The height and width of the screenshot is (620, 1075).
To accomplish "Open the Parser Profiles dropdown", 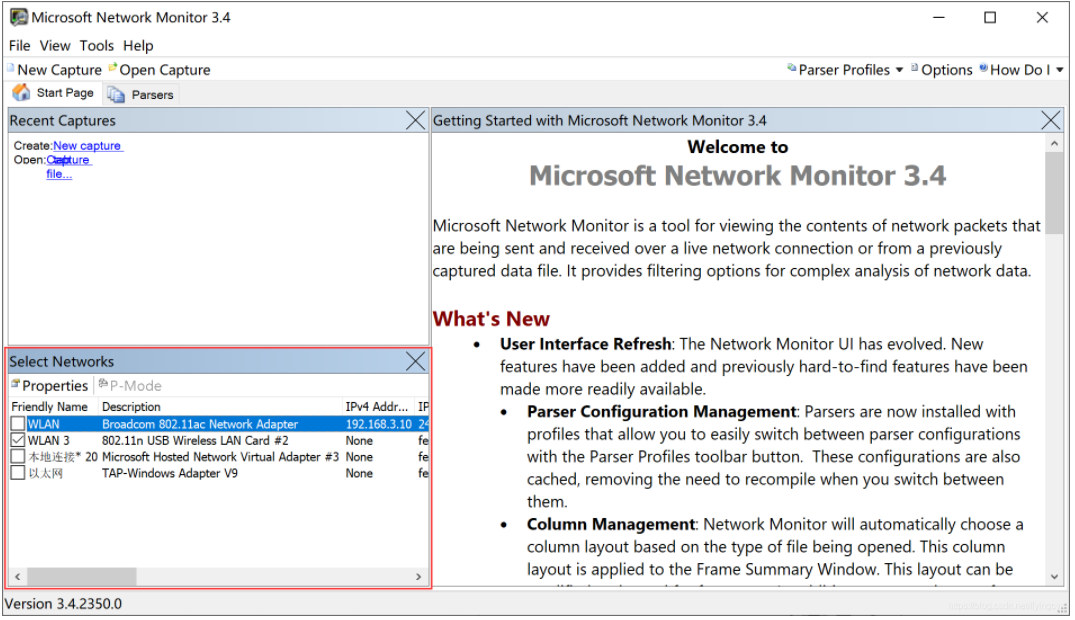I will (845, 70).
